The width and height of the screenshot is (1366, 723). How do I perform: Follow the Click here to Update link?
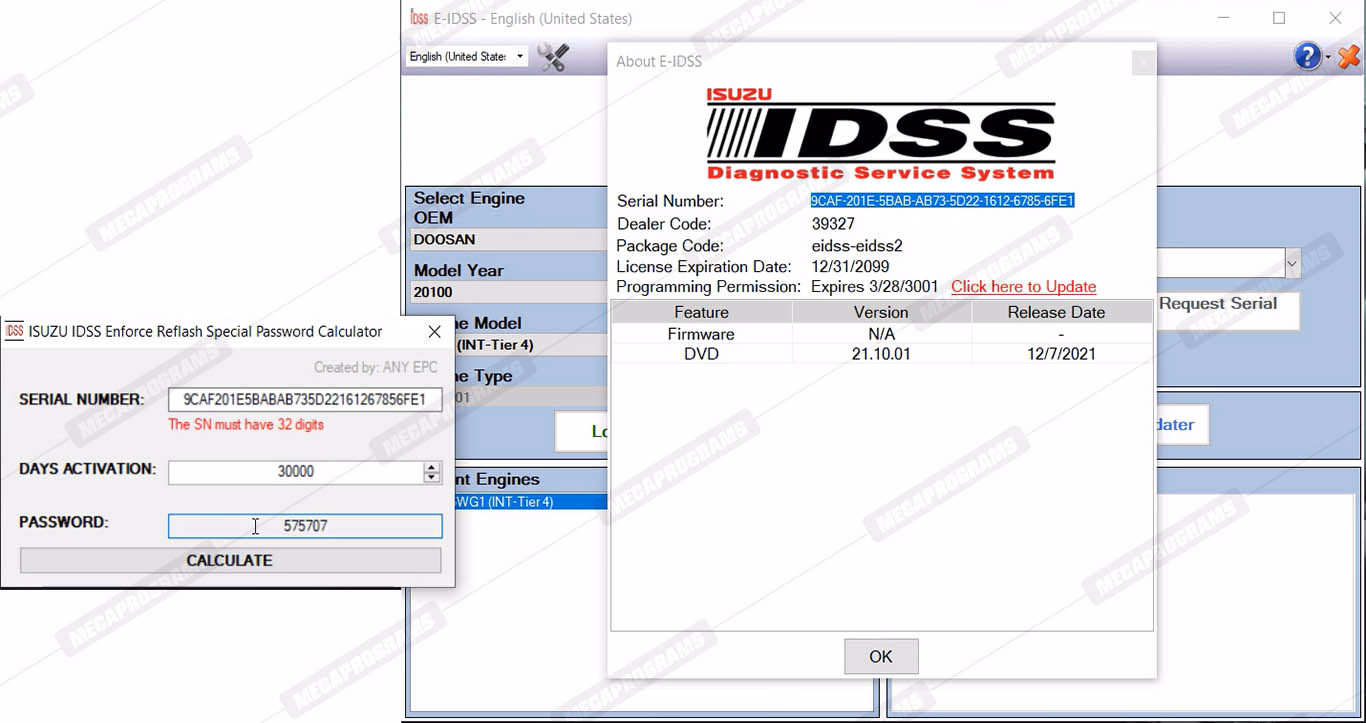coord(1023,287)
